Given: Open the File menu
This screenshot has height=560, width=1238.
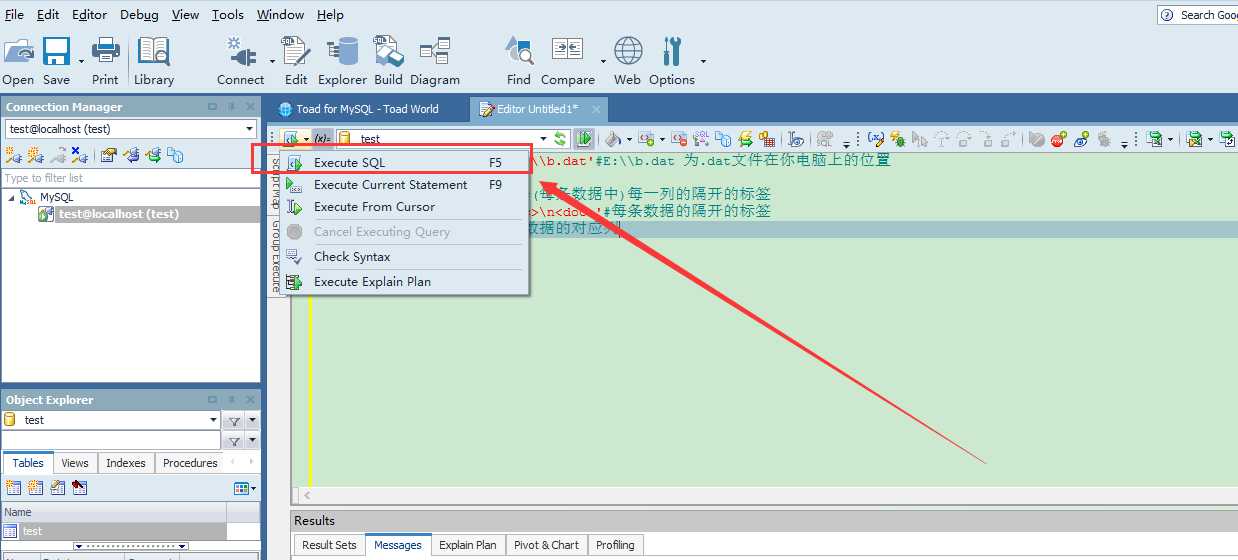Looking at the screenshot, I should (x=14, y=15).
